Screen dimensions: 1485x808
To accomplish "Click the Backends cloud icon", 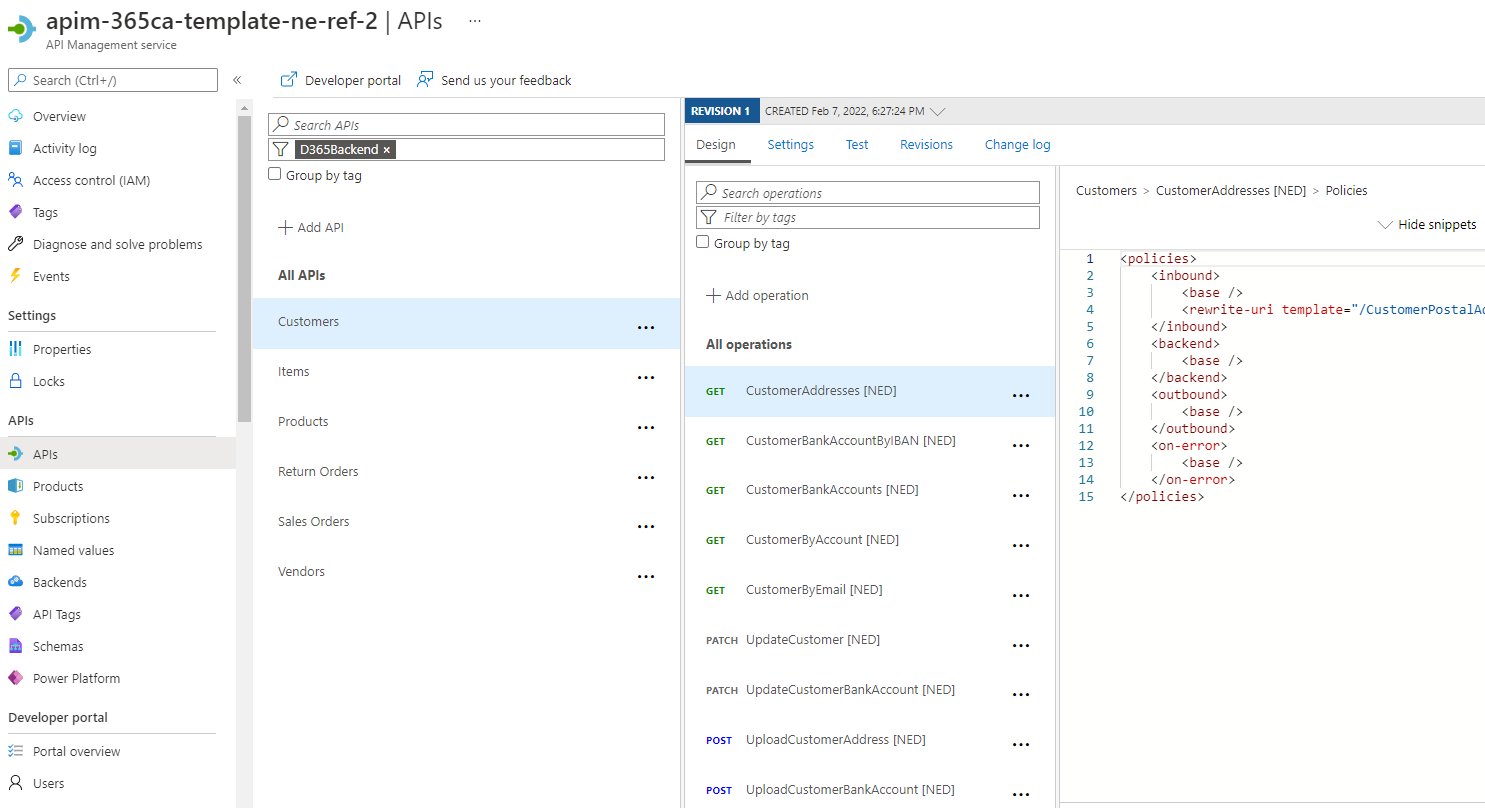I will [15, 582].
